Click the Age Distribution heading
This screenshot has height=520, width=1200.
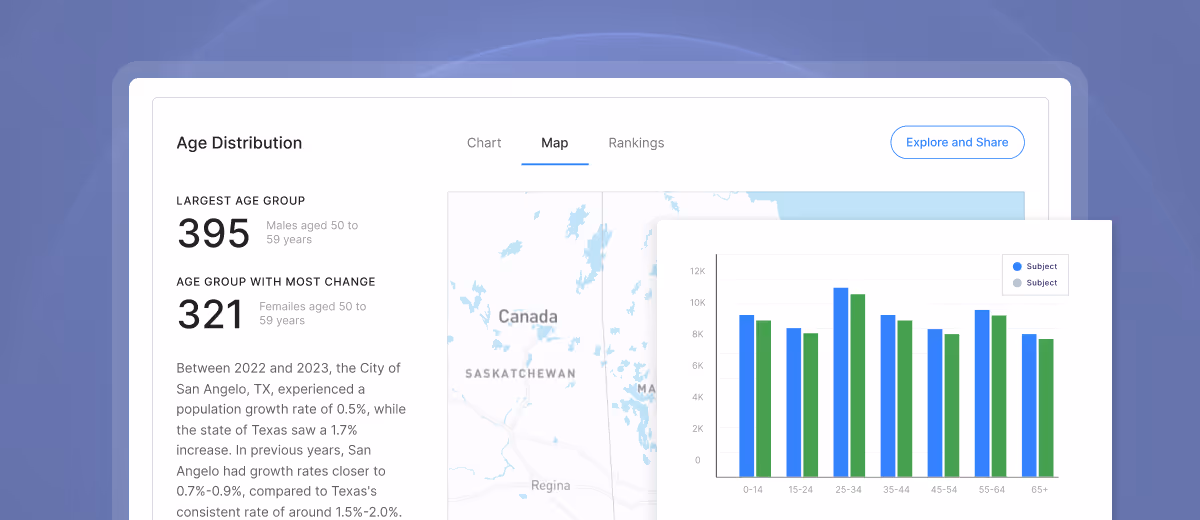pos(239,143)
